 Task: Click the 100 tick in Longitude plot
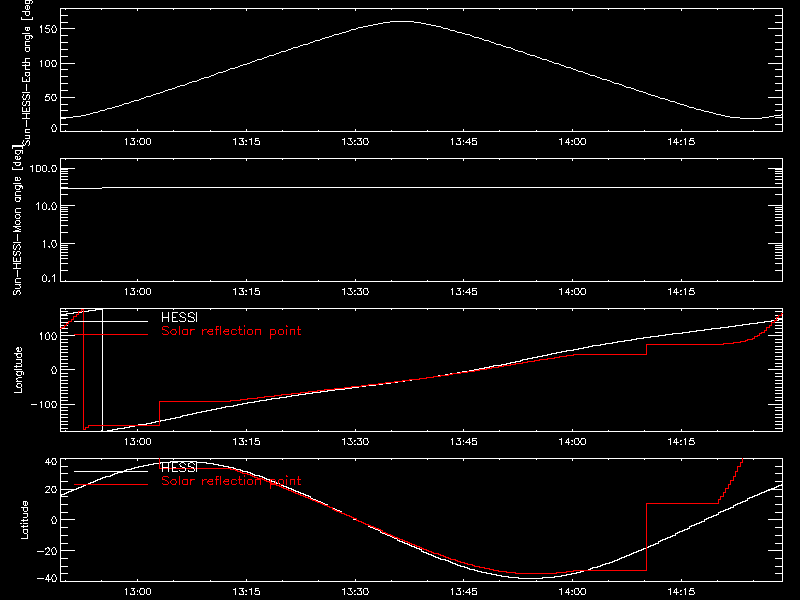tap(48, 336)
